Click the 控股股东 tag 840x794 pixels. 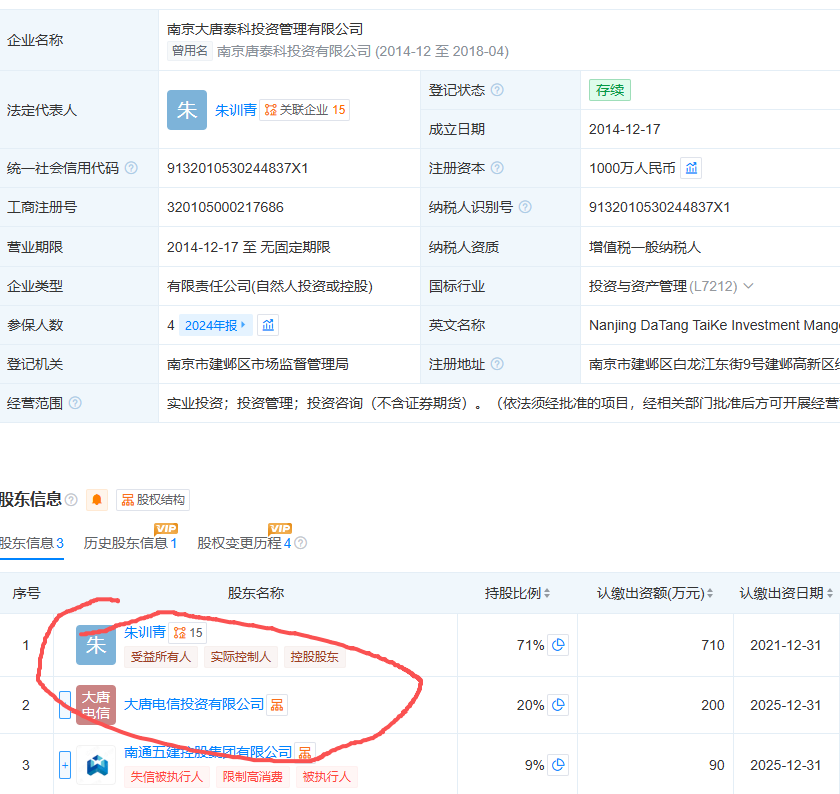[314, 657]
